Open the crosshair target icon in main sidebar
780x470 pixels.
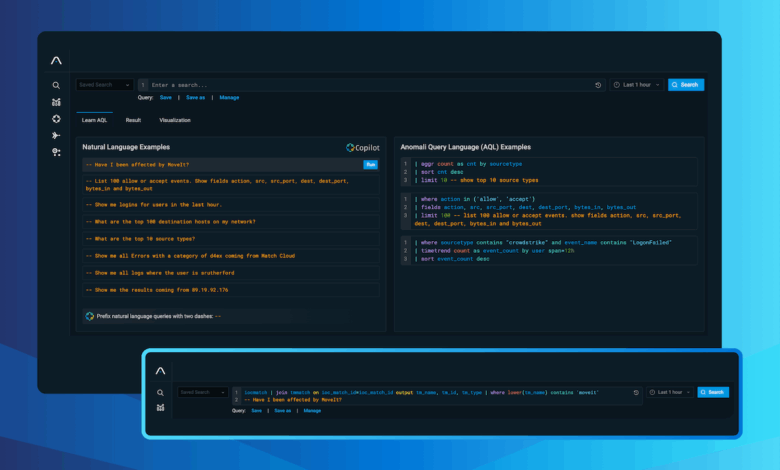click(x=56, y=119)
